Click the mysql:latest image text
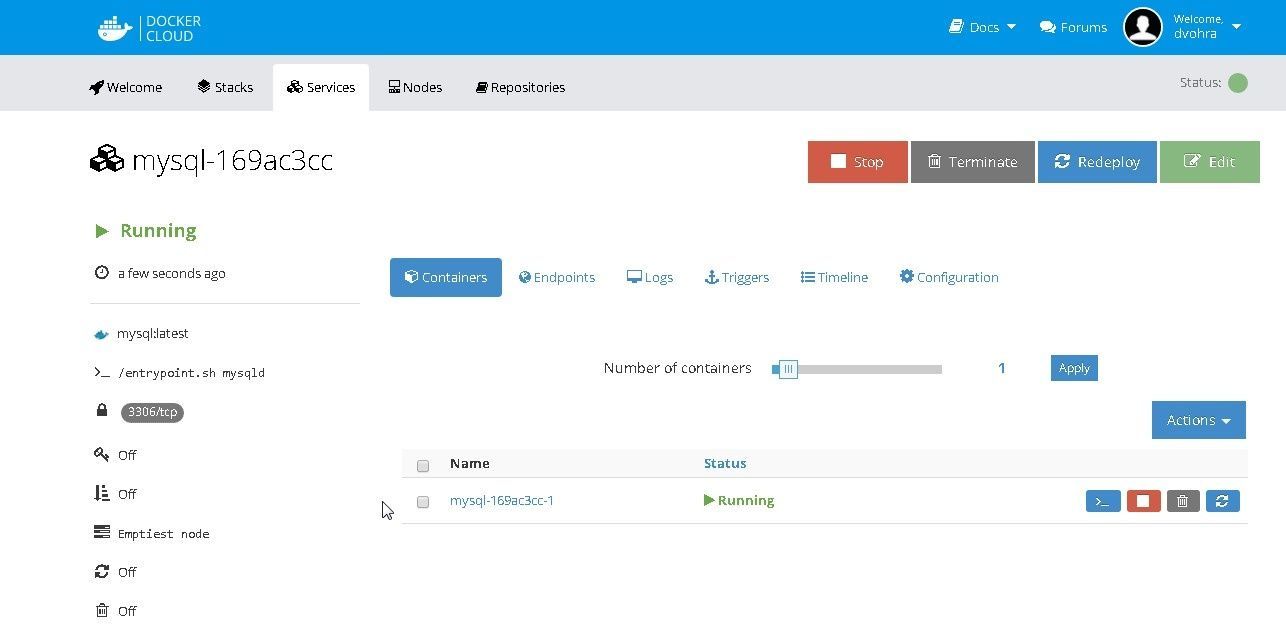This screenshot has width=1286, height=630. click(153, 334)
